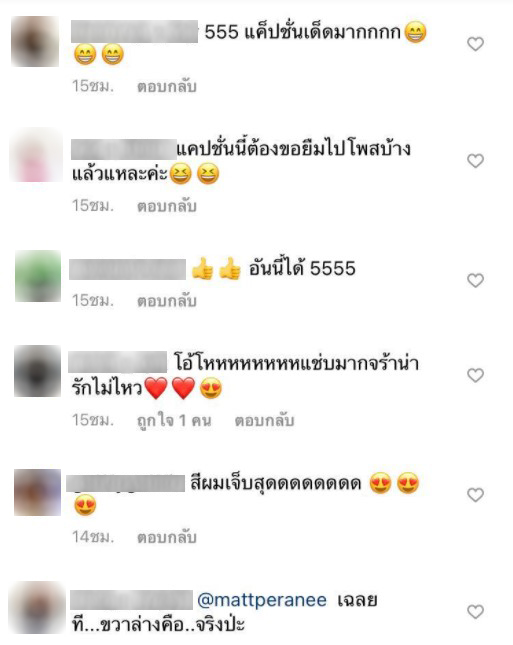View who liked: 'ถูกใจ 1 คน'

[174, 420]
